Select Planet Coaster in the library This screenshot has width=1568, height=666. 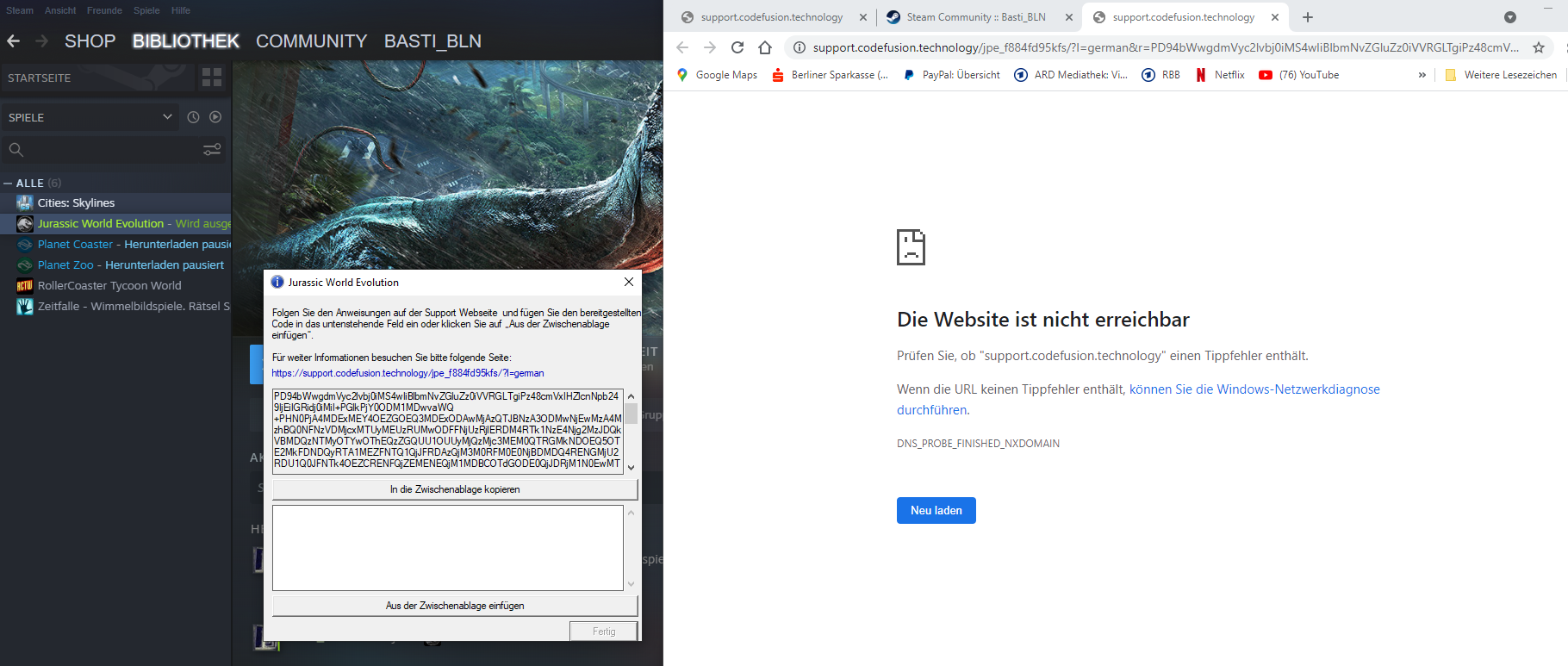pyautogui.click(x=115, y=244)
